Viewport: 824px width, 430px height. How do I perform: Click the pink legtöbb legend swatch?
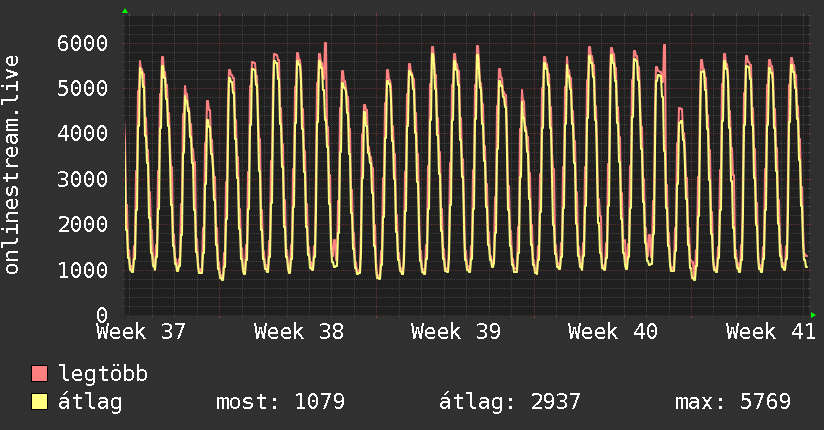pos(39,374)
